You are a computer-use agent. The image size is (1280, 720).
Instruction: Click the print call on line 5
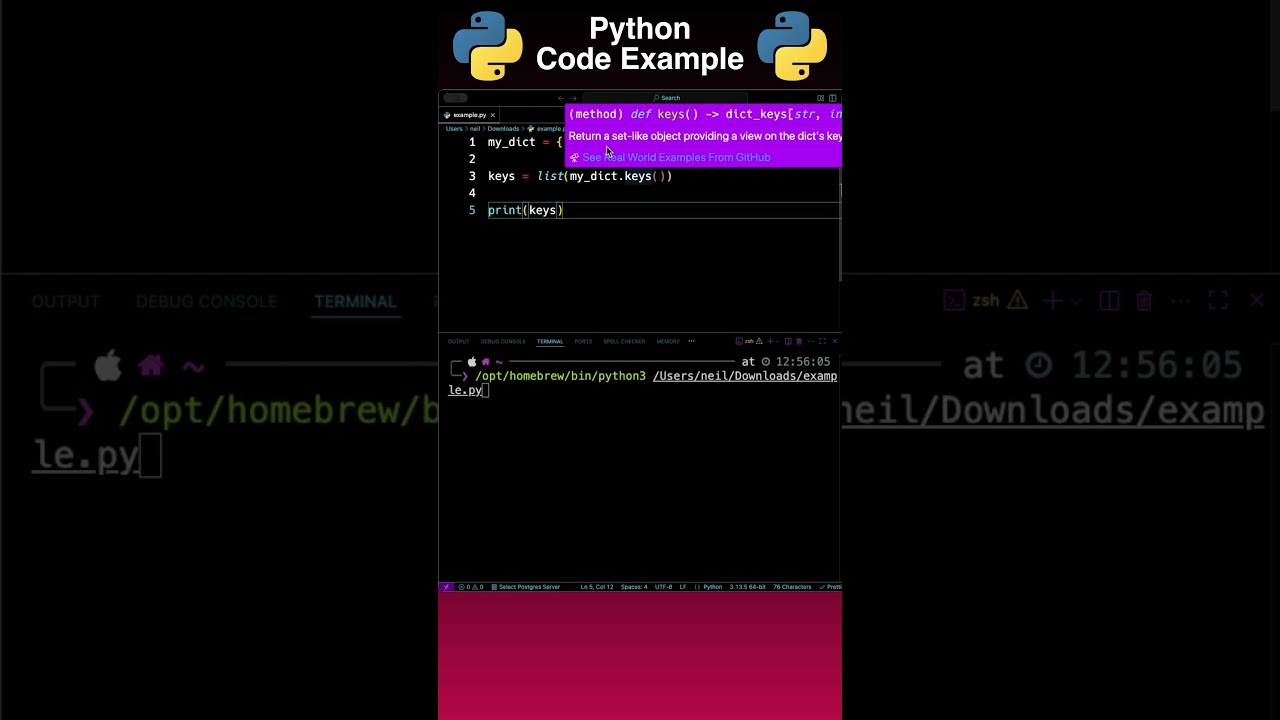(505, 210)
